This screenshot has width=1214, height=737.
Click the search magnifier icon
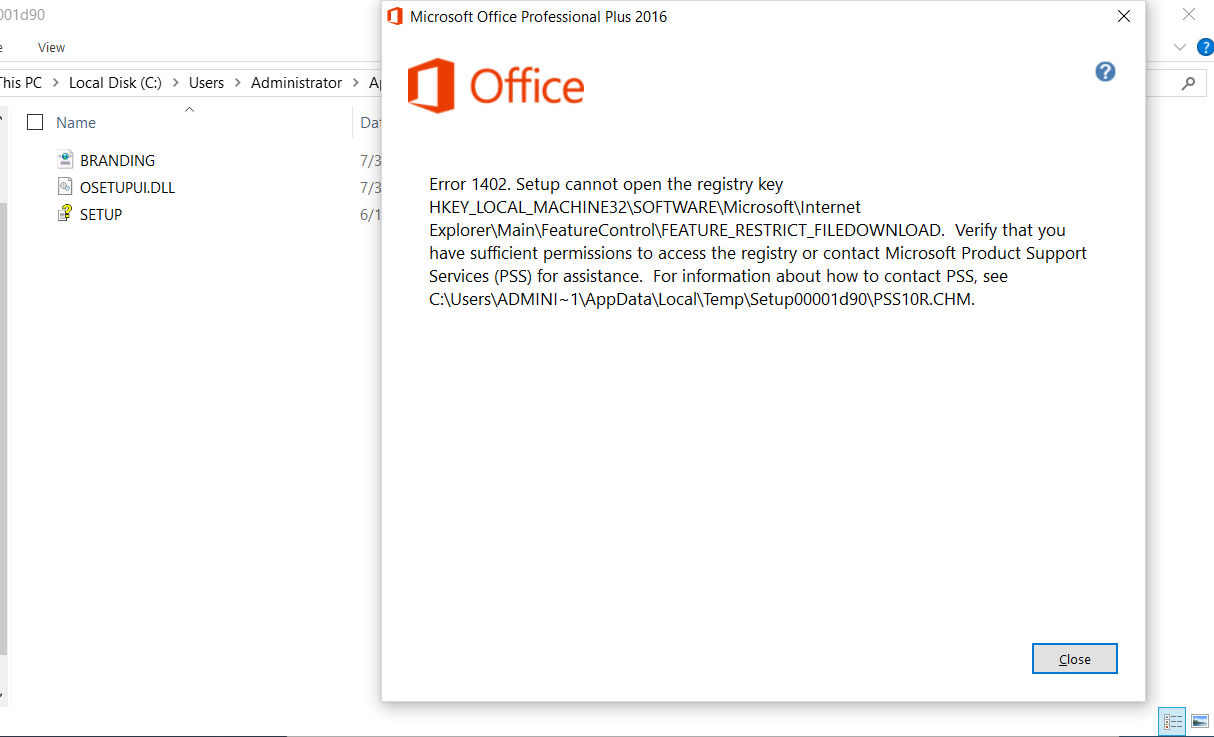coord(1187,83)
